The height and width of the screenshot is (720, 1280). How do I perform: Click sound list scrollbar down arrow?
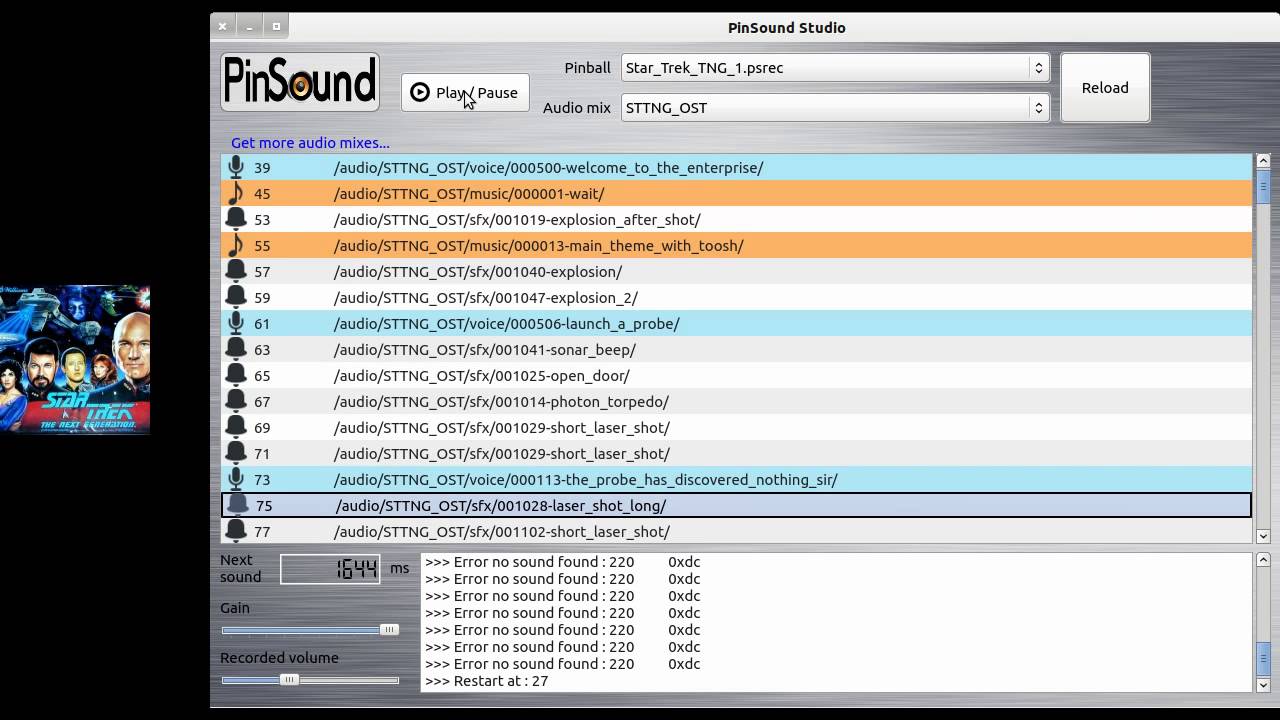pos(1263,536)
